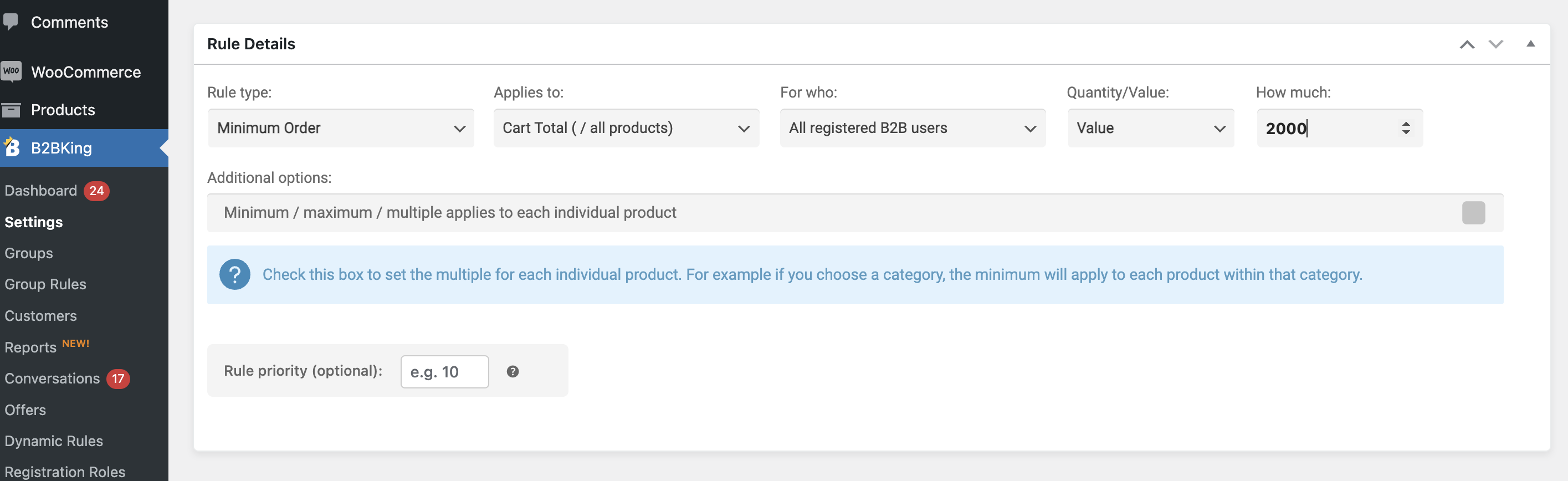Click the Rule Details heading

coord(251,44)
